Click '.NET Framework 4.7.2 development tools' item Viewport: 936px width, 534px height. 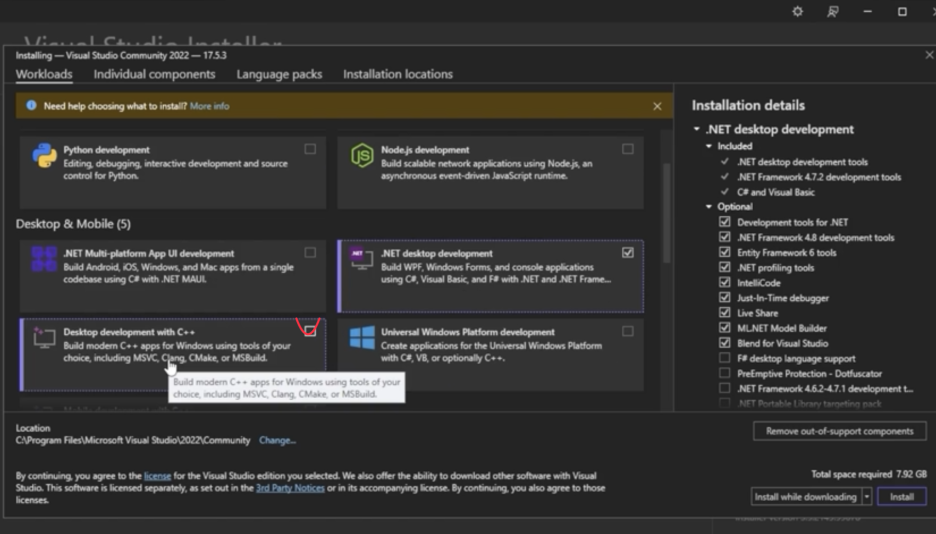click(819, 177)
